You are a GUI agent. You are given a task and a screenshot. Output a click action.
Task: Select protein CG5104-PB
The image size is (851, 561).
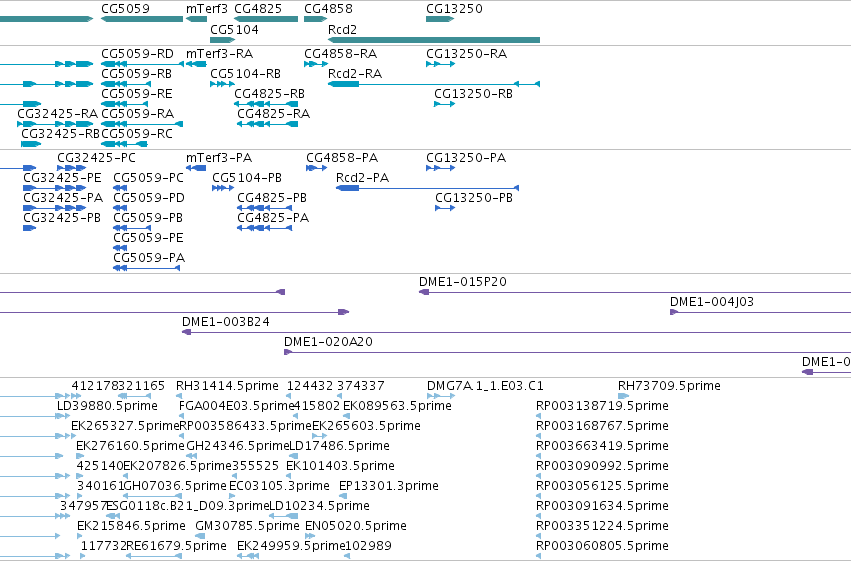pos(223,188)
